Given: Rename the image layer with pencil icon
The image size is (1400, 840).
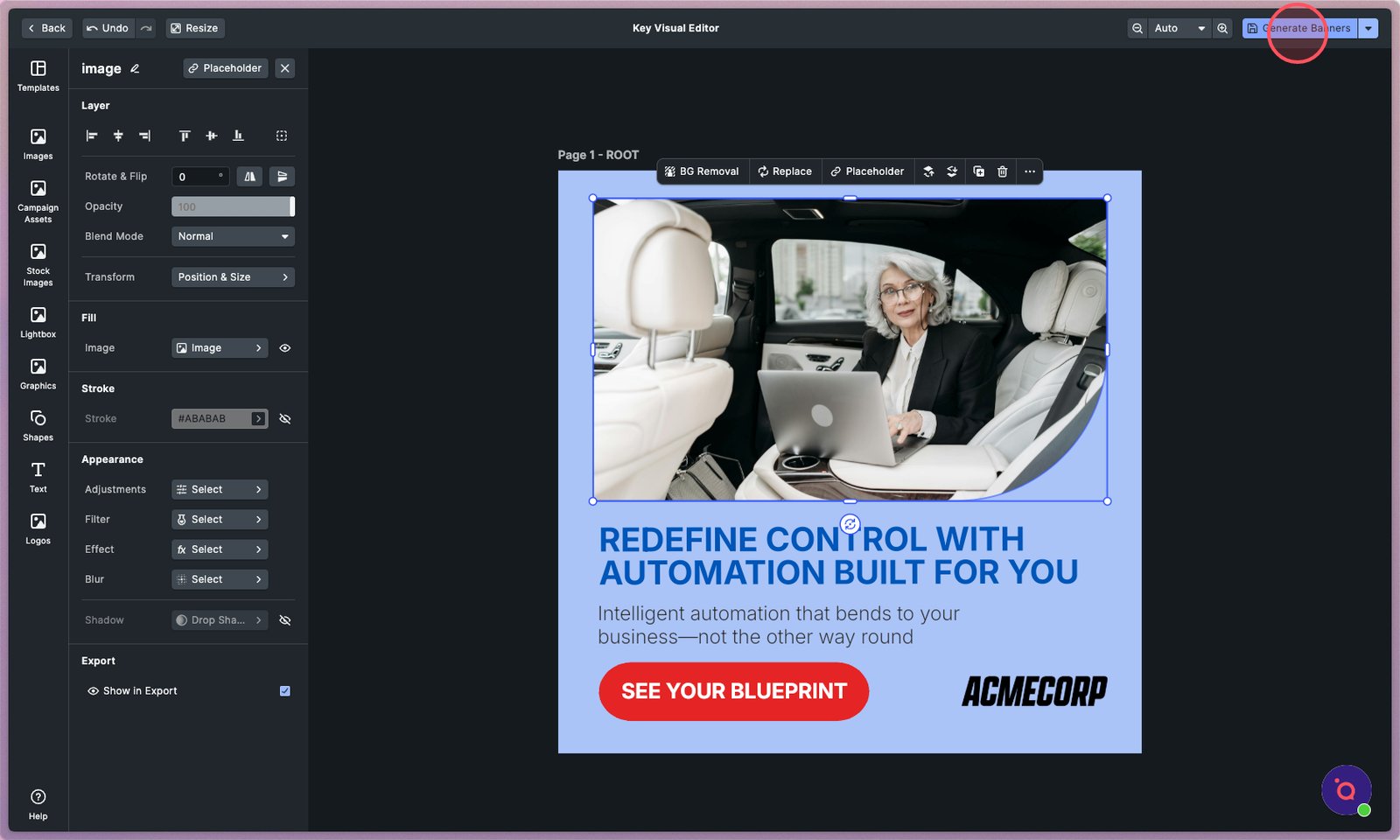Looking at the screenshot, I should (x=135, y=68).
